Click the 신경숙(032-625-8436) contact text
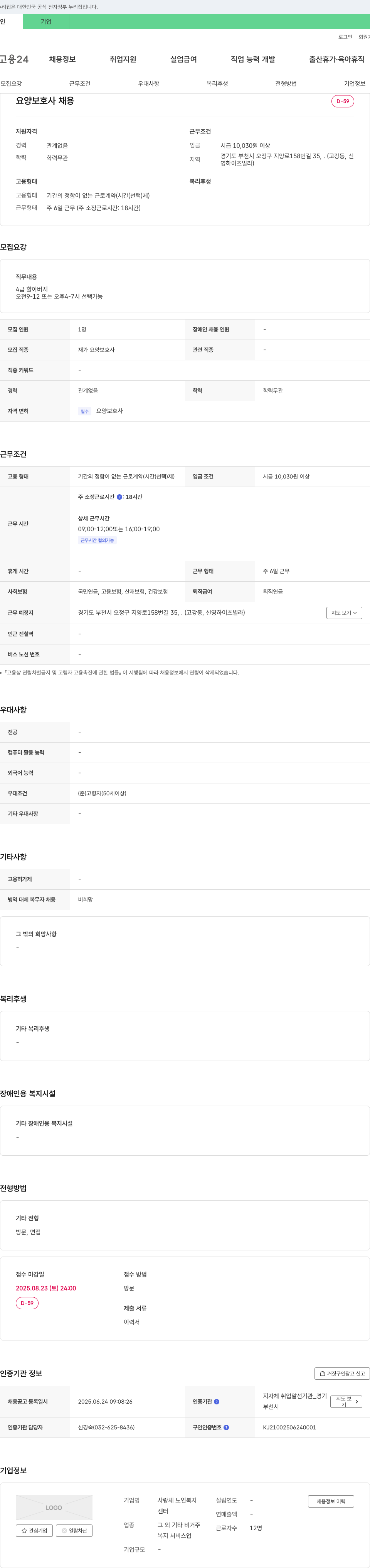Viewport: 370px width, 1568px height. (x=106, y=1427)
